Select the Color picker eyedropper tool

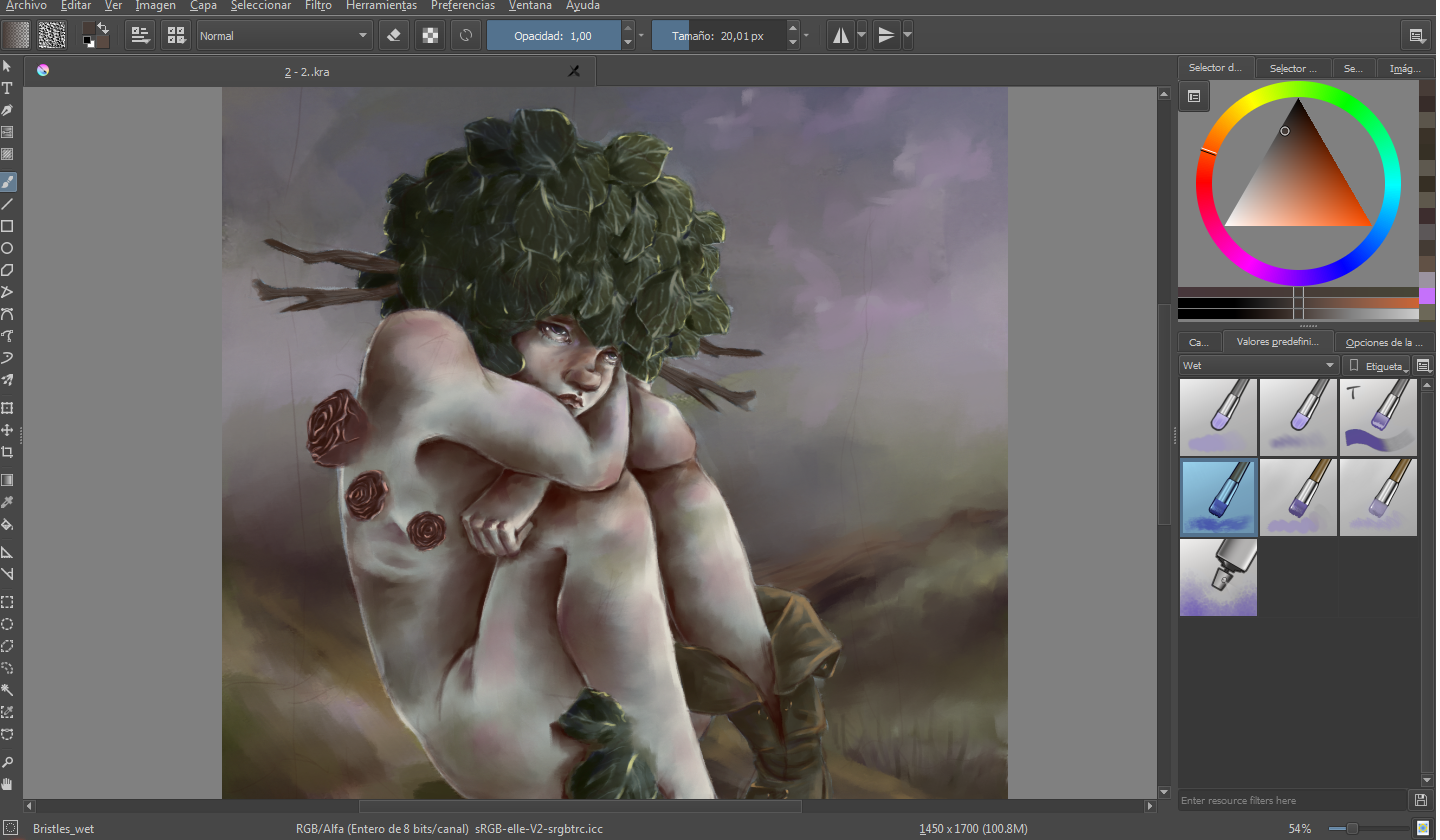7,501
